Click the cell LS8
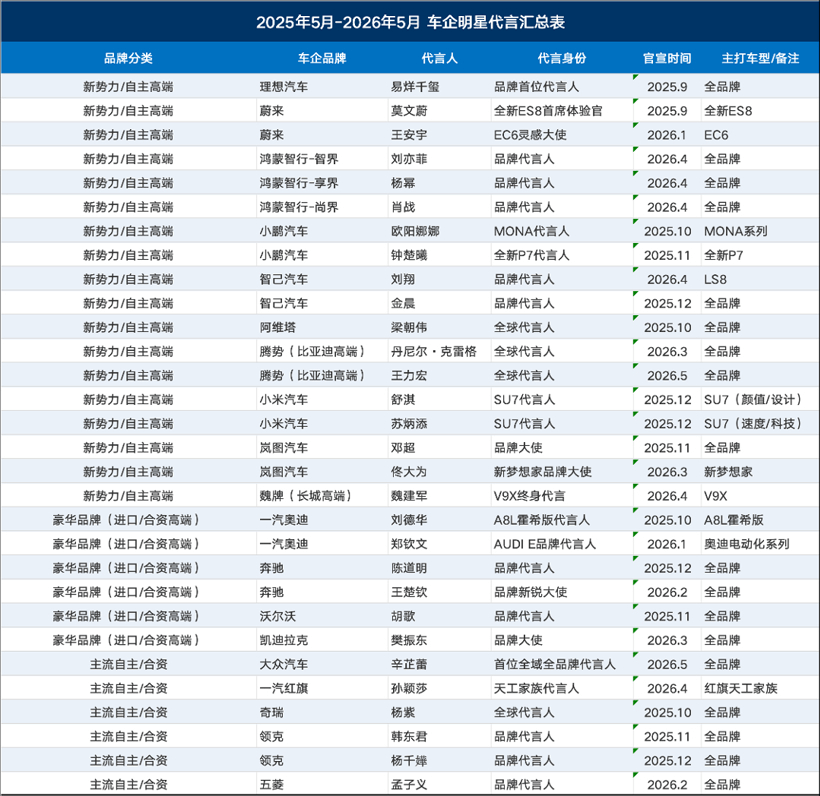Screen dimensions: 820x796 pyautogui.click(x=715, y=279)
